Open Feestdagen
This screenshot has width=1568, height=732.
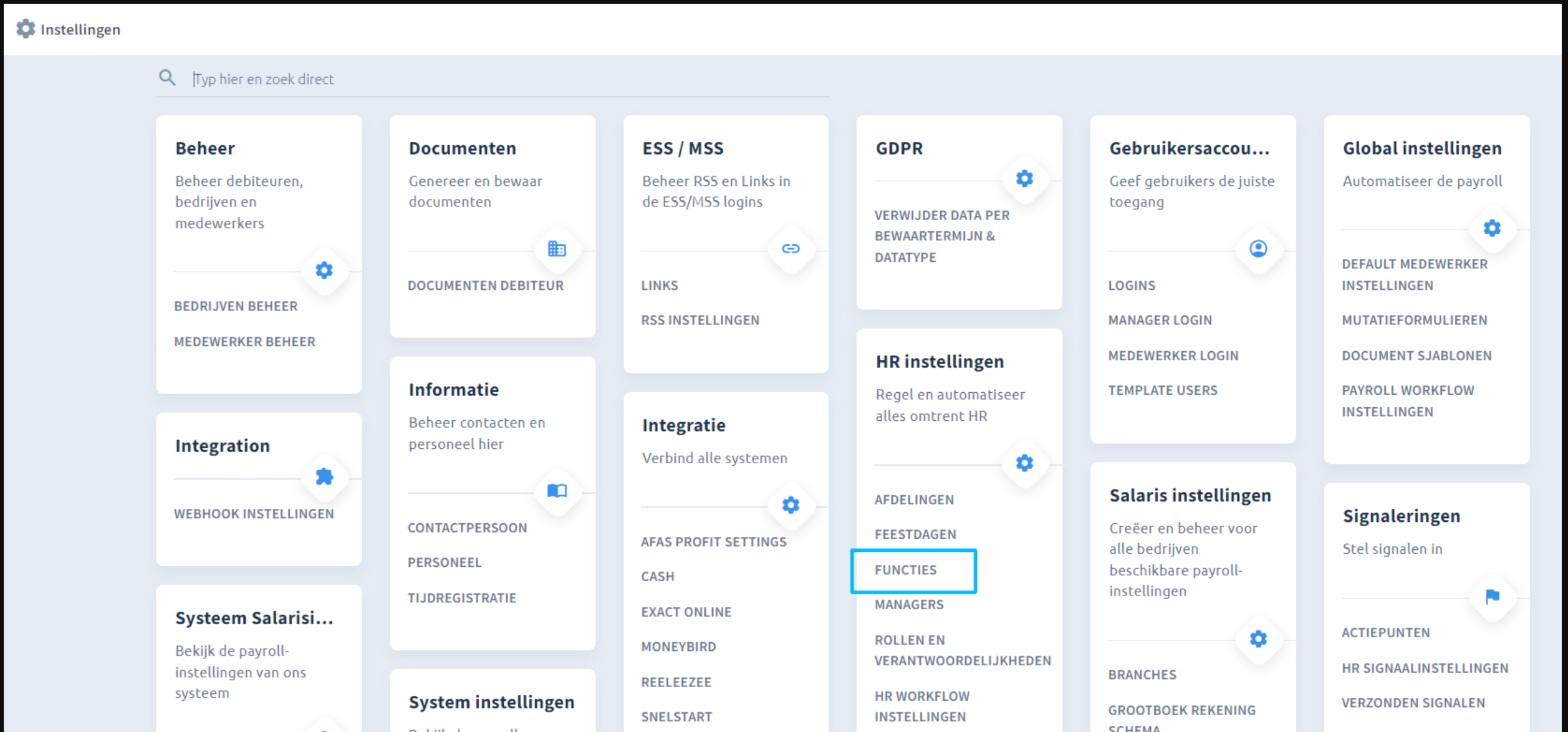click(x=915, y=534)
